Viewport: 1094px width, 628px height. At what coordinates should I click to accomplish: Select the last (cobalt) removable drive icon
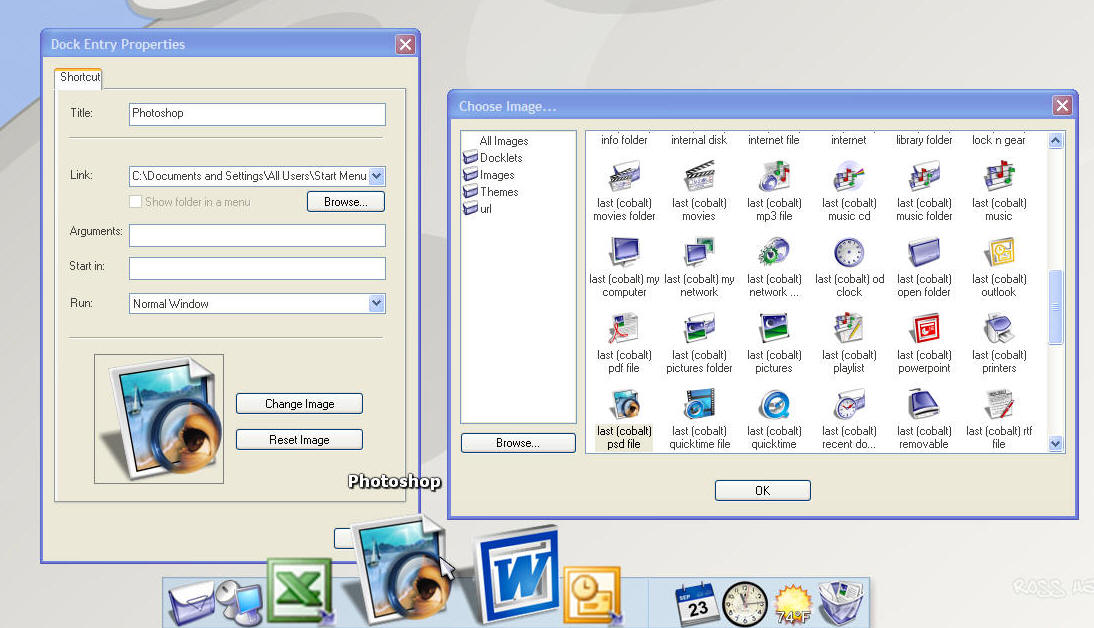point(924,404)
